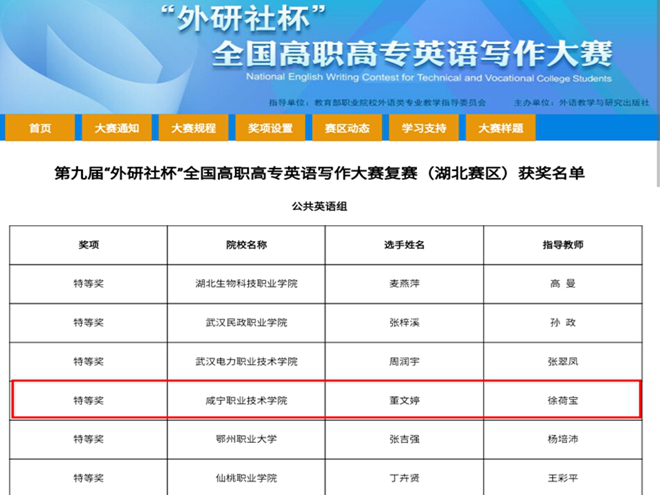Select the 仙桃职业学院 cell
660x495 pixels.
246,478
